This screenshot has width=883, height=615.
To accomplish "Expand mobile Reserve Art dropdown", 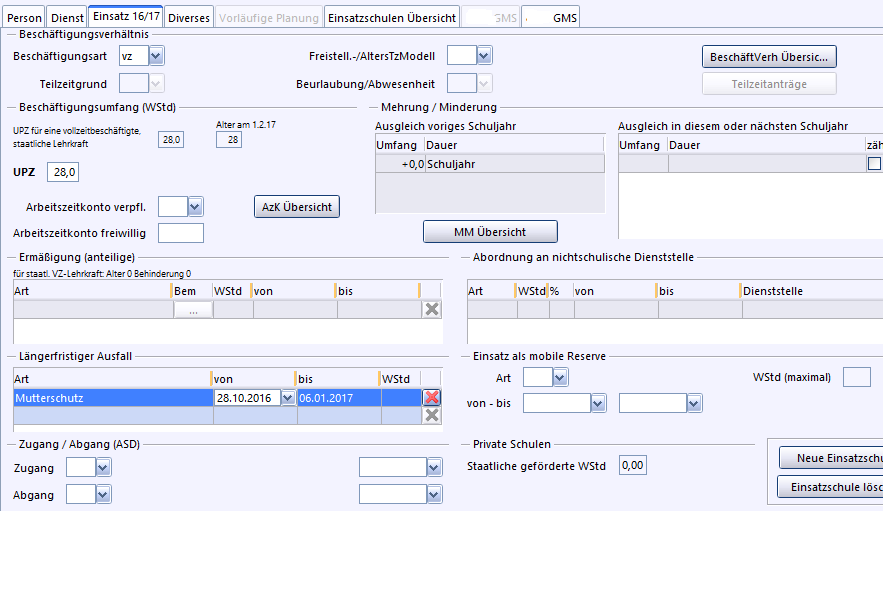I will tap(560, 377).
